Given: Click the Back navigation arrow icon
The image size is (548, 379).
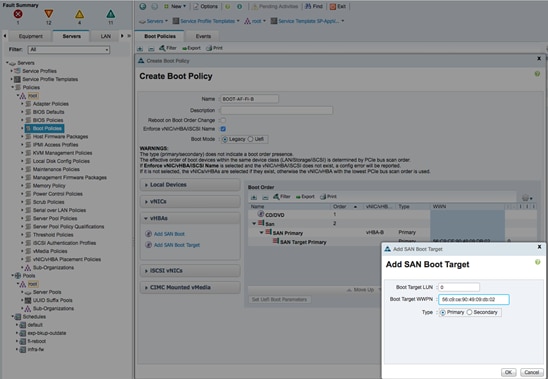Looking at the screenshot, I should [x=143, y=6].
